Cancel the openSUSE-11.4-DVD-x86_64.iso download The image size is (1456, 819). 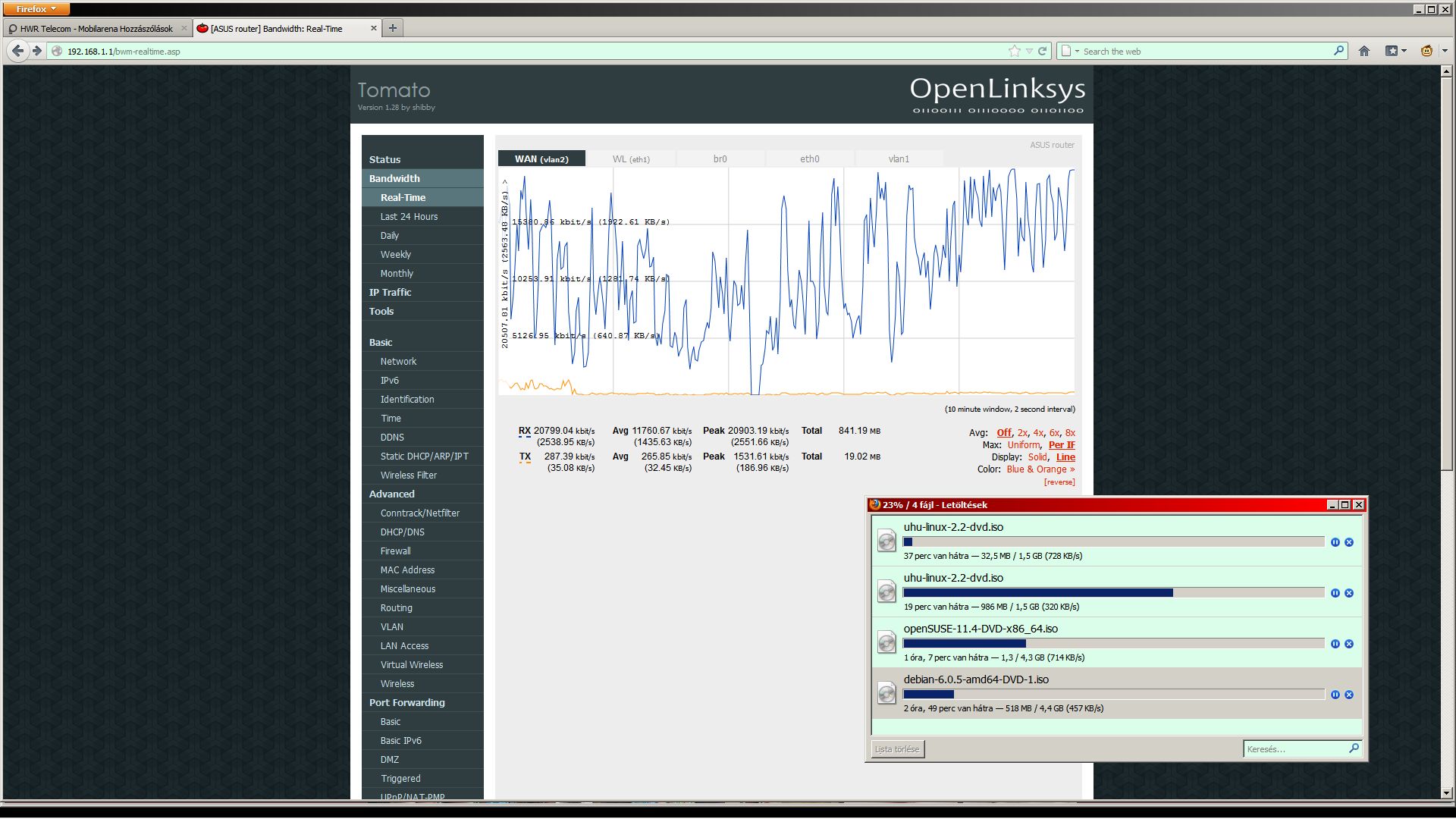(1349, 644)
